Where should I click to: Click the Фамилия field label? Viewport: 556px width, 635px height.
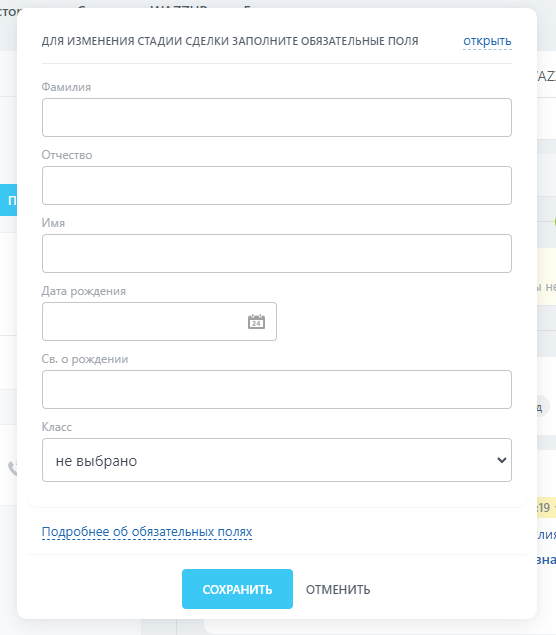66,87
